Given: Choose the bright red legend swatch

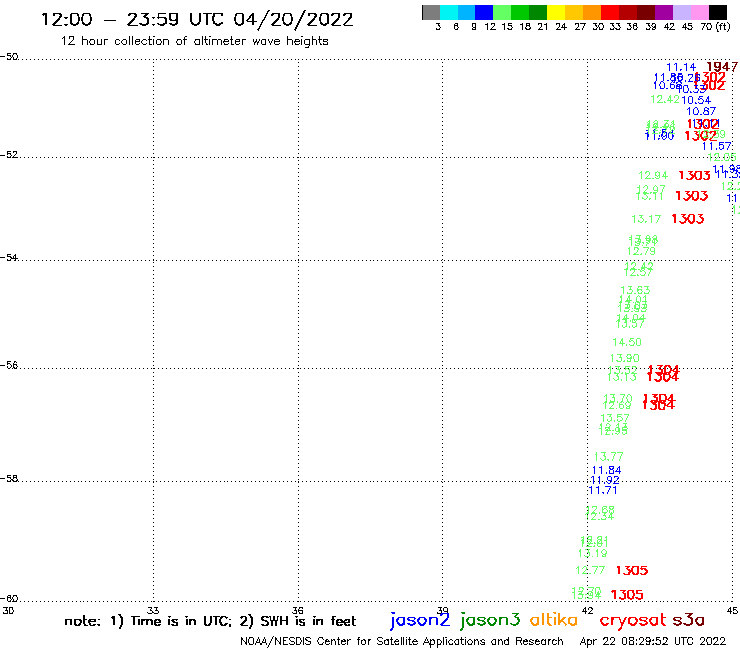Looking at the screenshot, I should [x=610, y=12].
